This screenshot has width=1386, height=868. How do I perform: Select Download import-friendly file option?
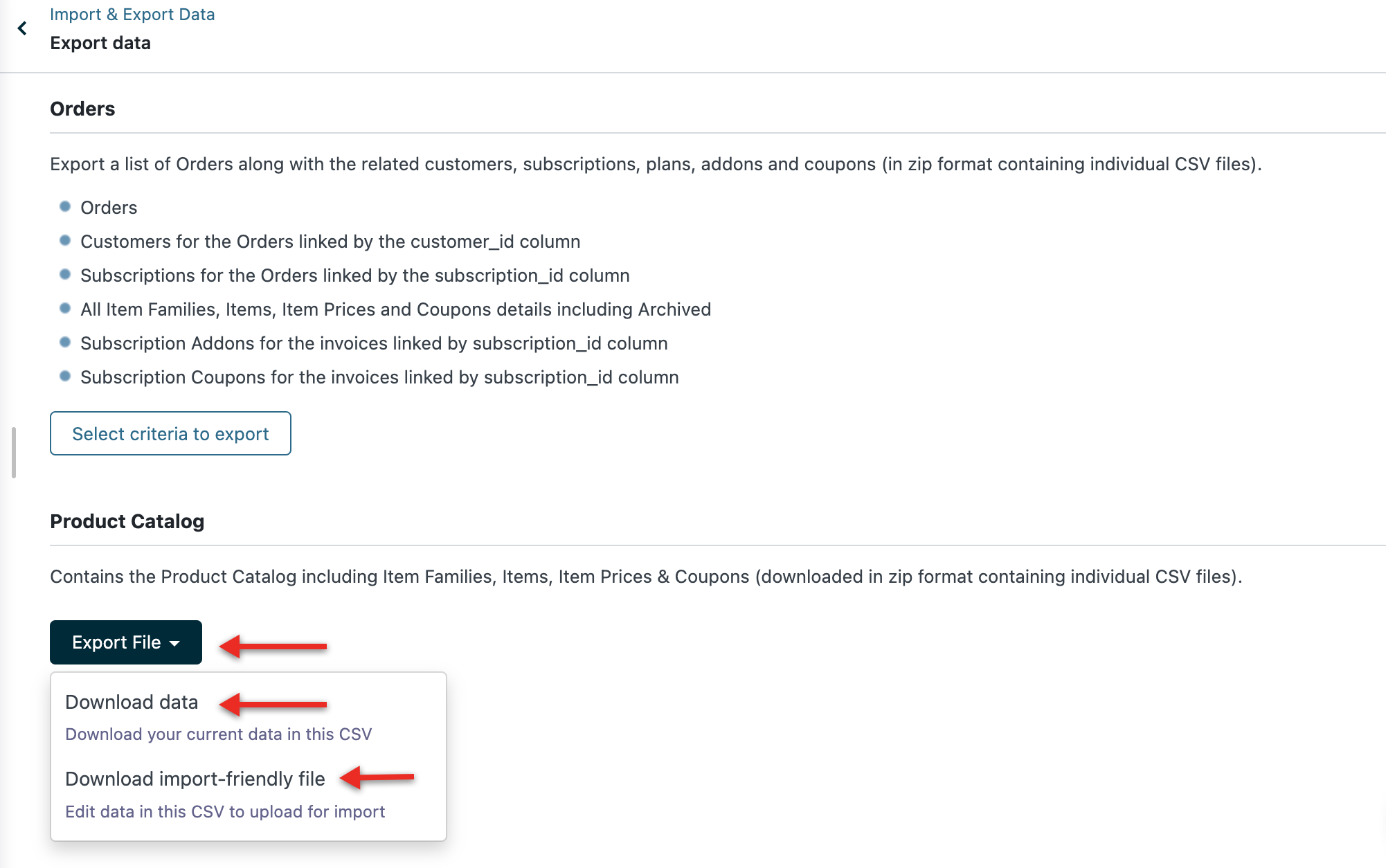pyautogui.click(x=195, y=779)
